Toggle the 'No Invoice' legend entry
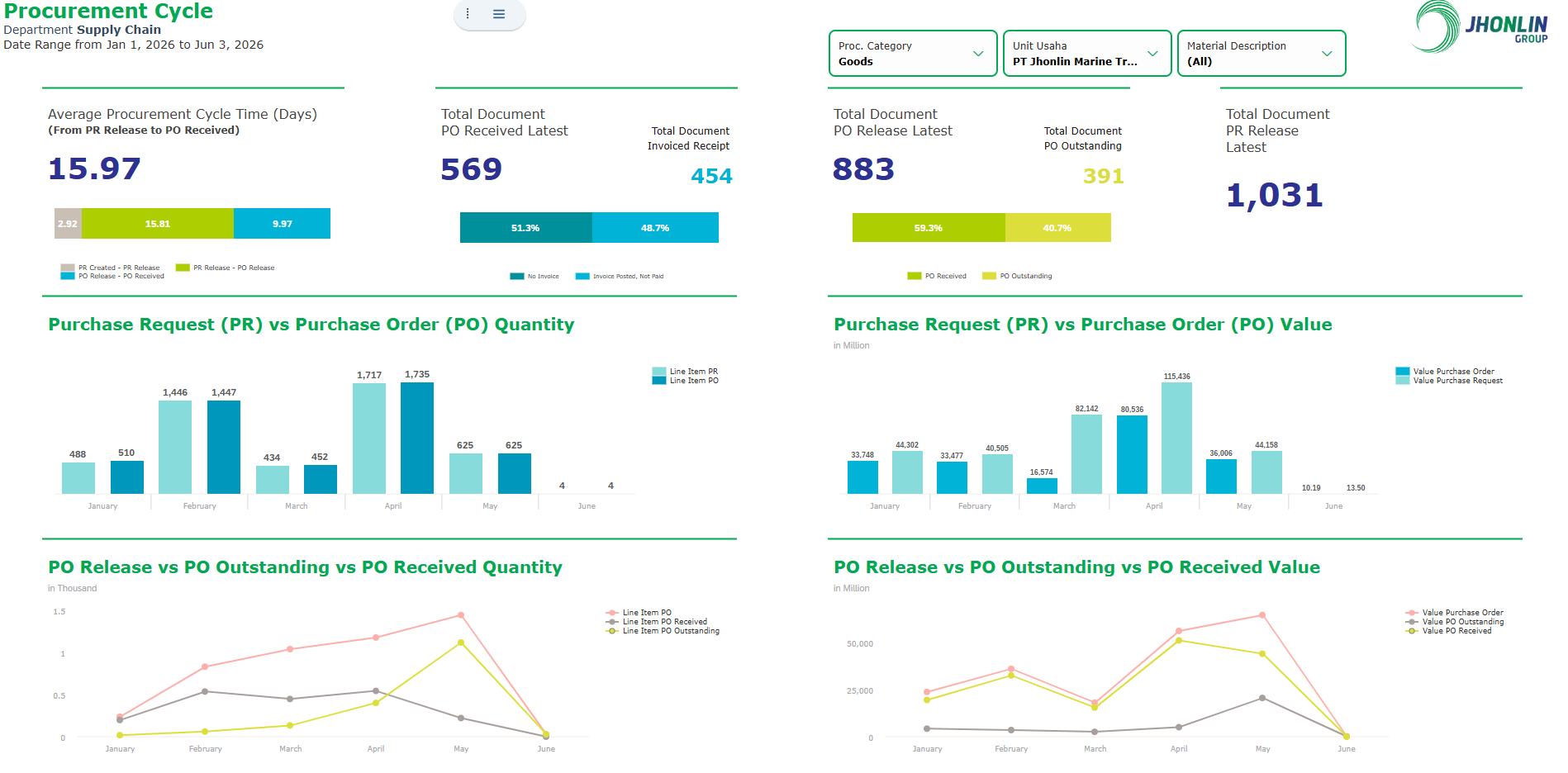 [x=535, y=277]
